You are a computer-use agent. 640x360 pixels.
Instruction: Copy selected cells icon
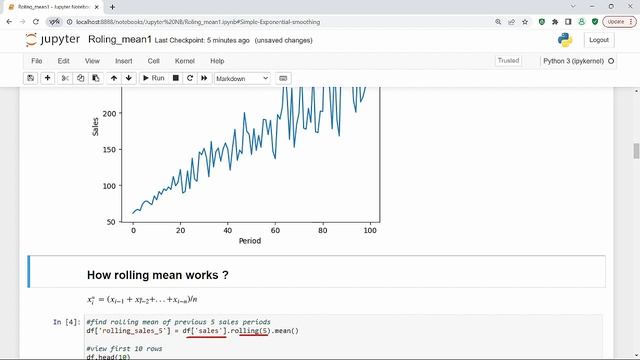point(80,78)
